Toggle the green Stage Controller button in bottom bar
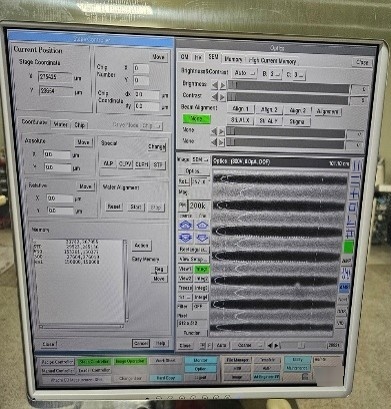Screen dimensions: 391x409 tap(94, 362)
